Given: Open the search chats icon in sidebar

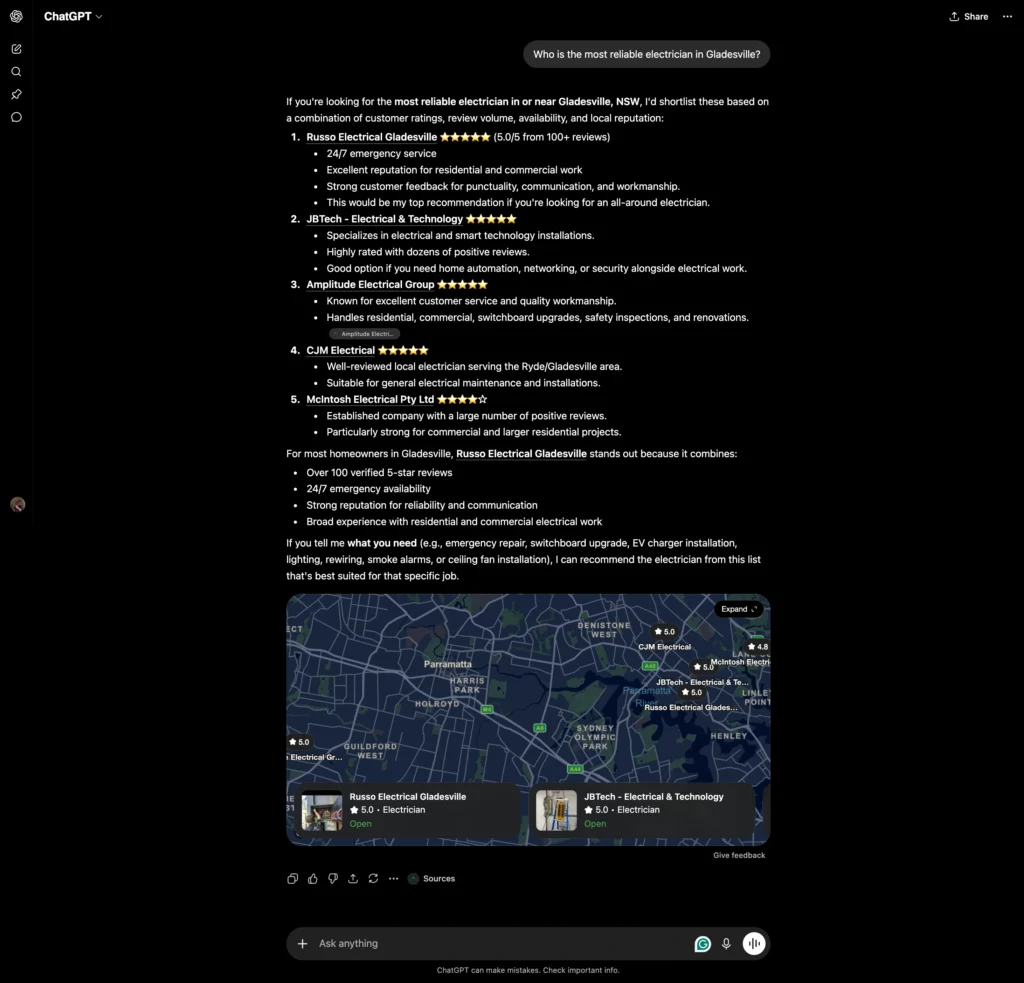Looking at the screenshot, I should tap(16, 72).
